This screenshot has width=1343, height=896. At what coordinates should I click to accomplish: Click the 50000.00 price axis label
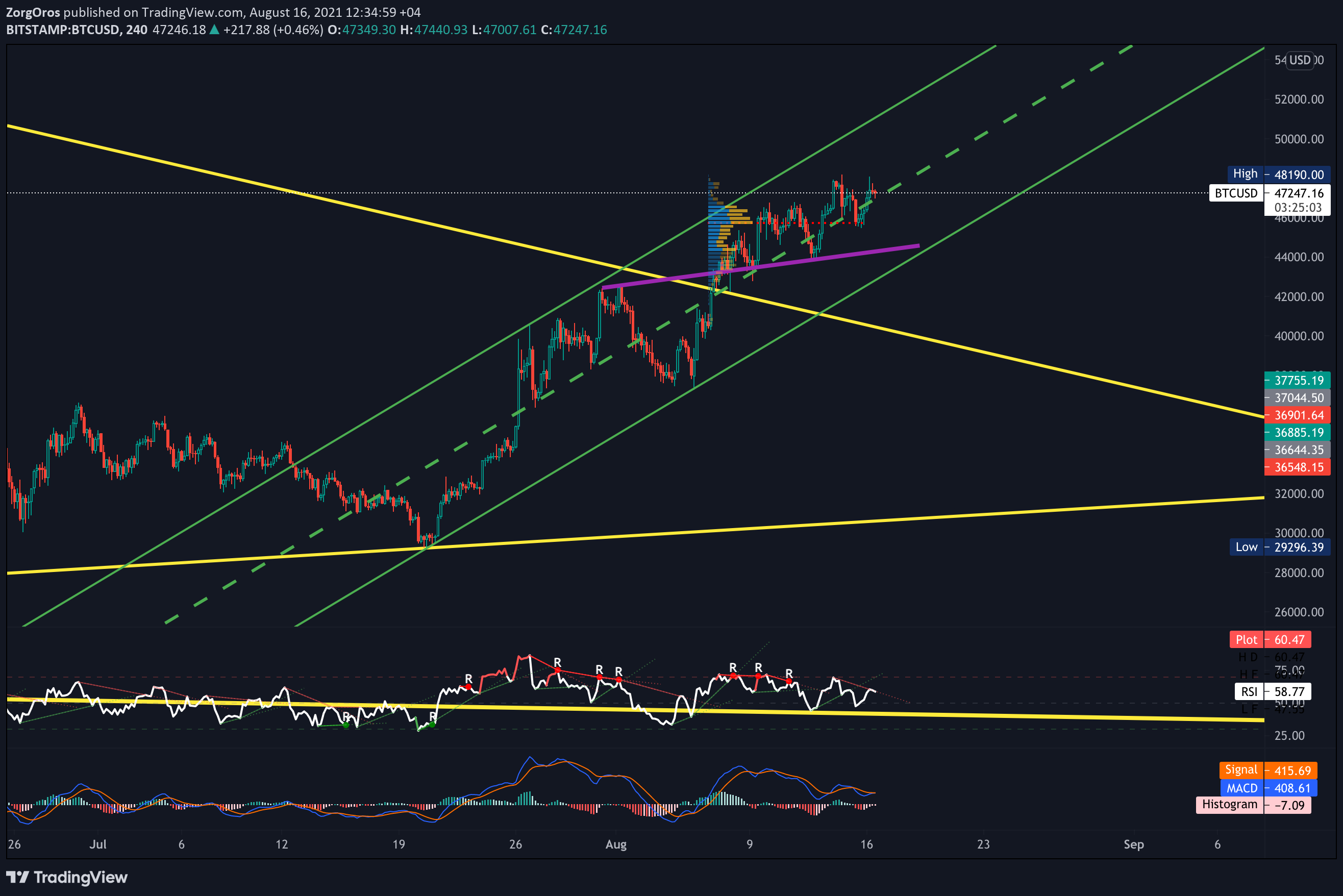pos(1299,139)
